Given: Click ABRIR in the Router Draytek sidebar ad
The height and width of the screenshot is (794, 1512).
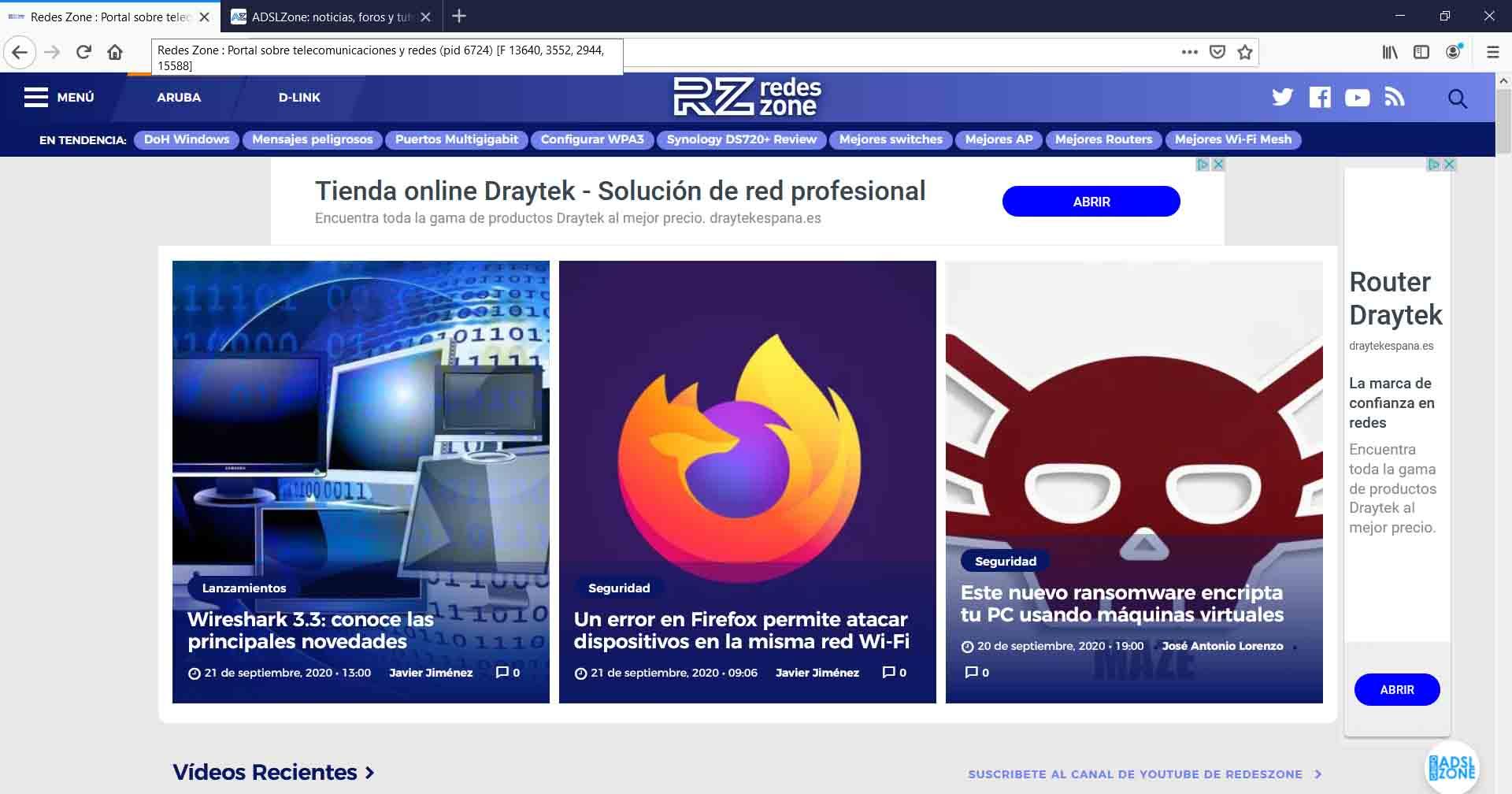Looking at the screenshot, I should pos(1397,689).
